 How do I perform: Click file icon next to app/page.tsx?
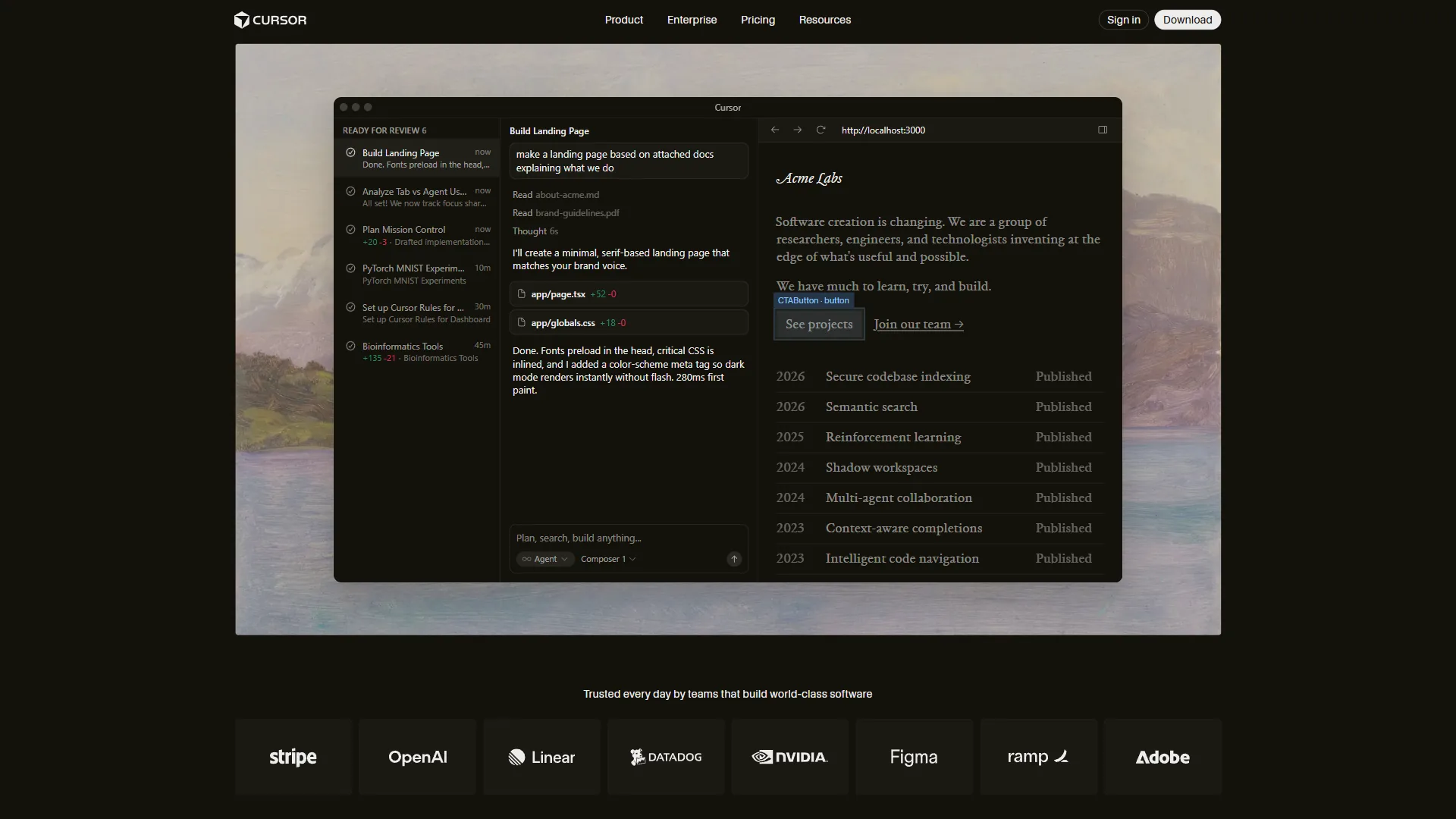[522, 293]
